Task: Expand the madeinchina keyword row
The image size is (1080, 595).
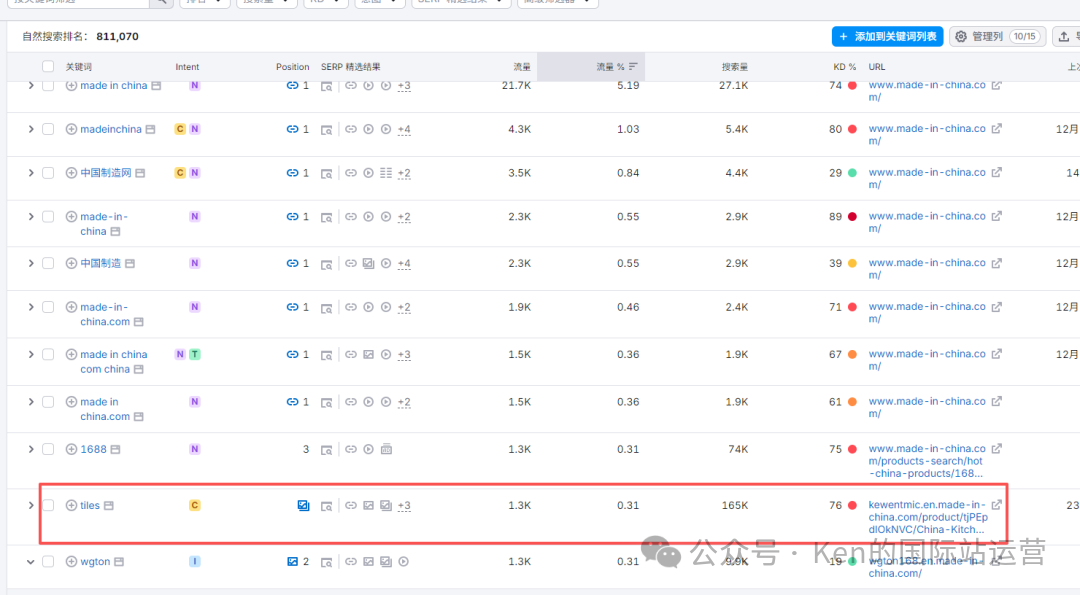Action: tap(30, 129)
